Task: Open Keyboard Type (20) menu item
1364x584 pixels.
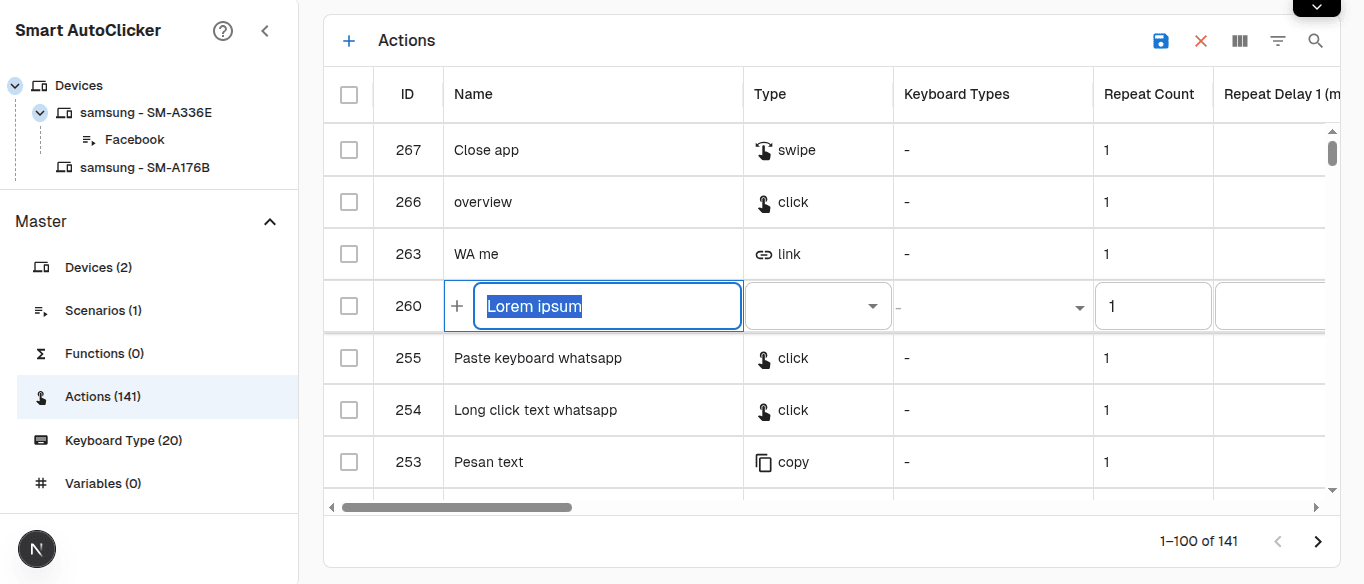Action: (123, 440)
